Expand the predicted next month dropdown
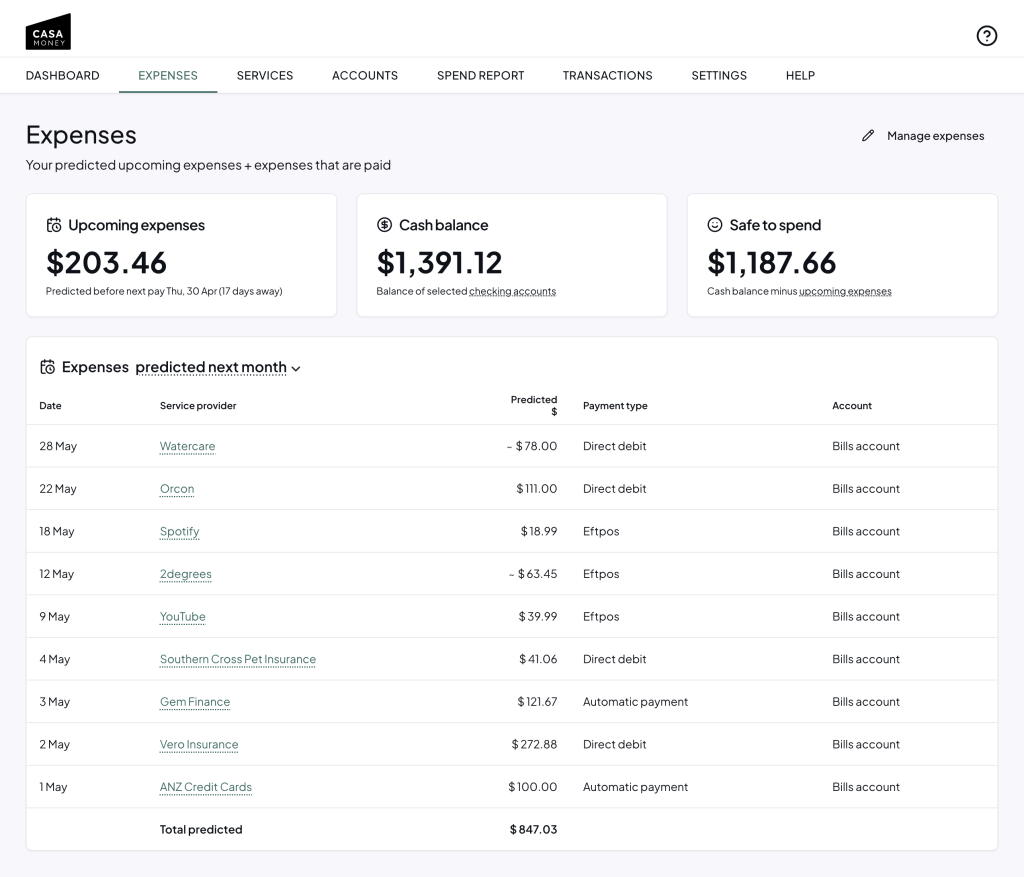 [218, 367]
